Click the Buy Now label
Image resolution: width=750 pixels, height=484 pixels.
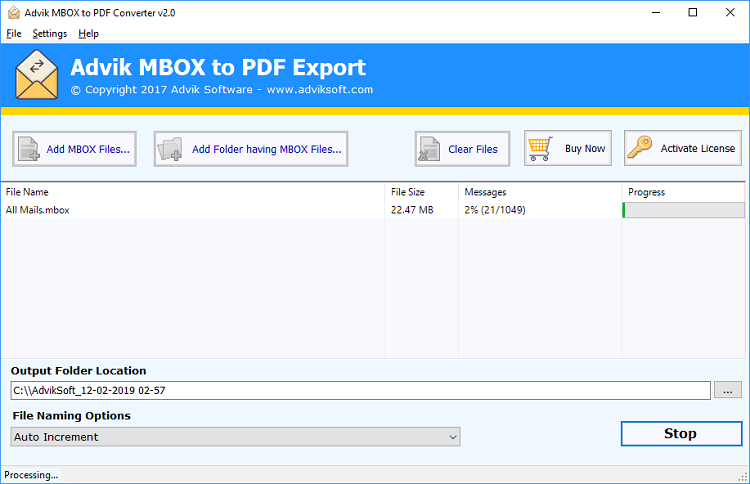[x=585, y=149]
